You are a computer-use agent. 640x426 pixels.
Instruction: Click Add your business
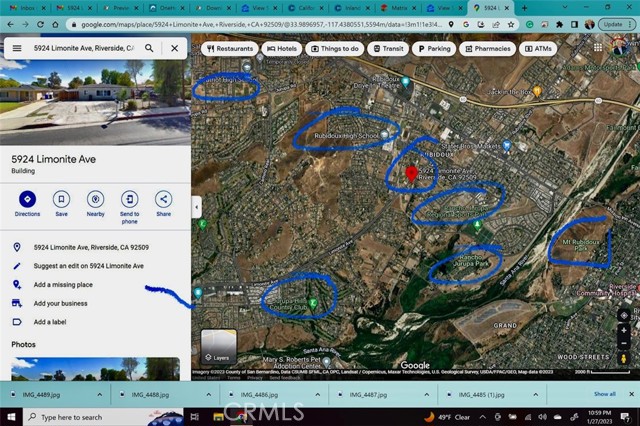click(x=60, y=303)
